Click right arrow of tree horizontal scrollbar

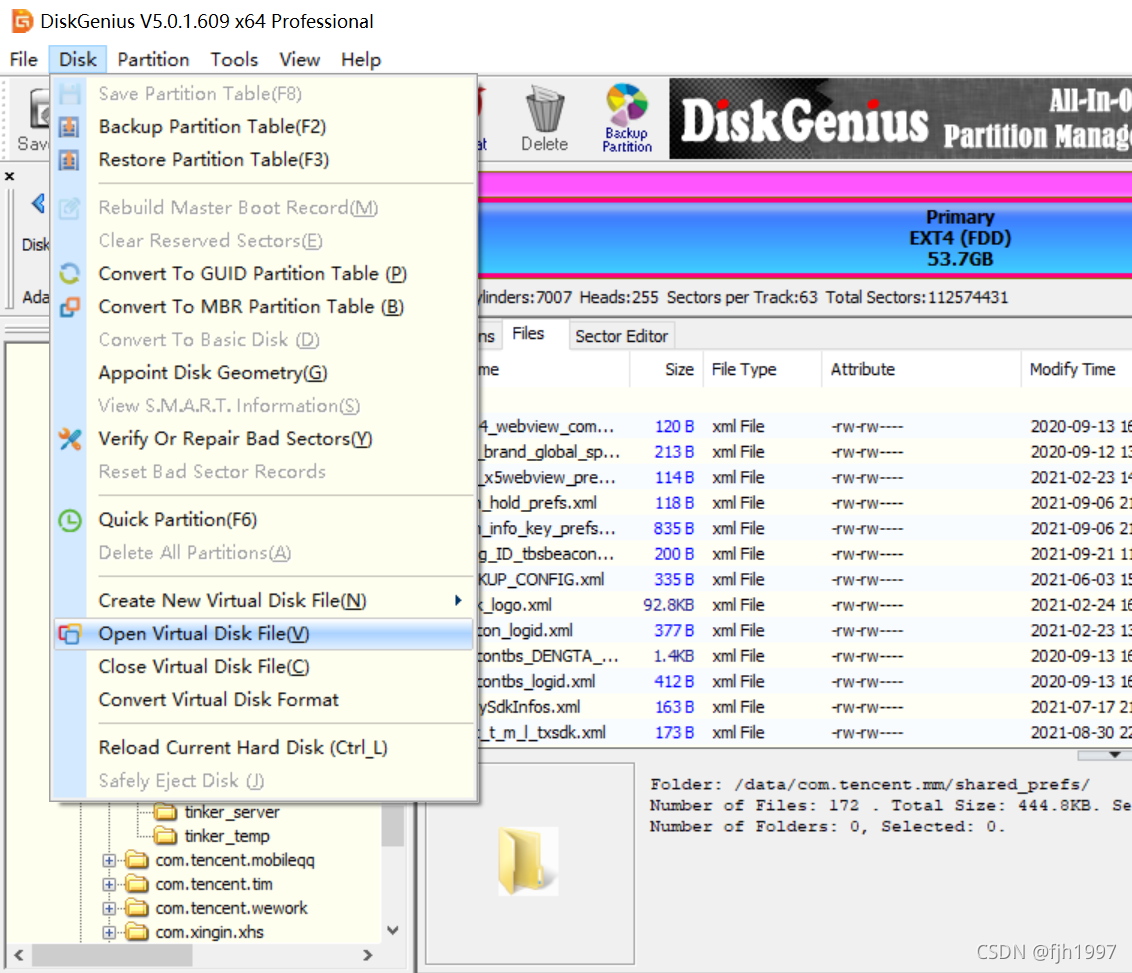click(367, 955)
